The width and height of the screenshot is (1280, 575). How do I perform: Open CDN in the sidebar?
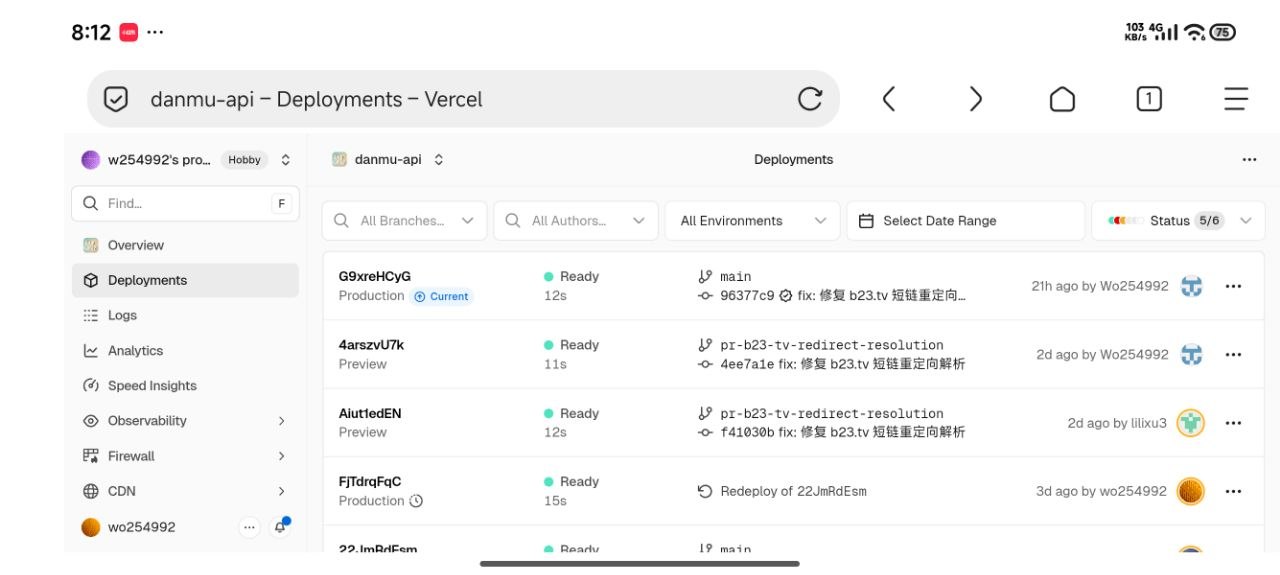[185, 491]
